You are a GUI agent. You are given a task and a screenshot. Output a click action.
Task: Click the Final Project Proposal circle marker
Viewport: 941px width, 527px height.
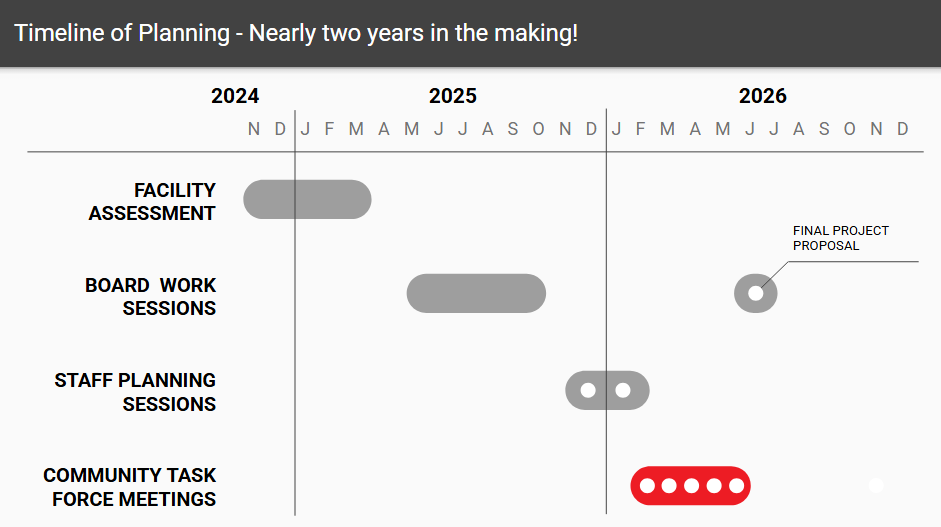tap(756, 294)
